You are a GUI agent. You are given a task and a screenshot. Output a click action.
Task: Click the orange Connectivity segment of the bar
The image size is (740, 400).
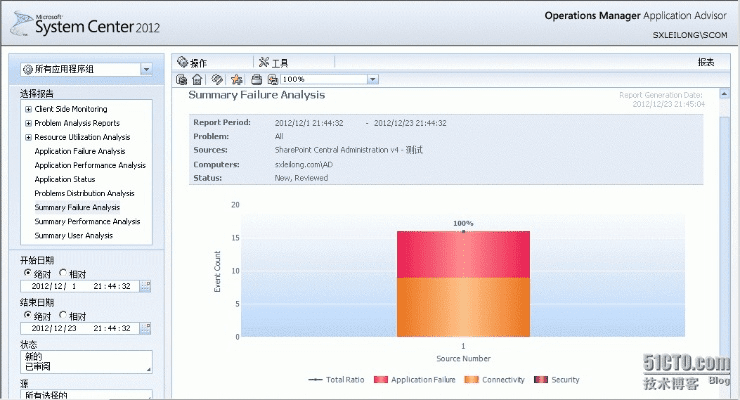click(463, 307)
